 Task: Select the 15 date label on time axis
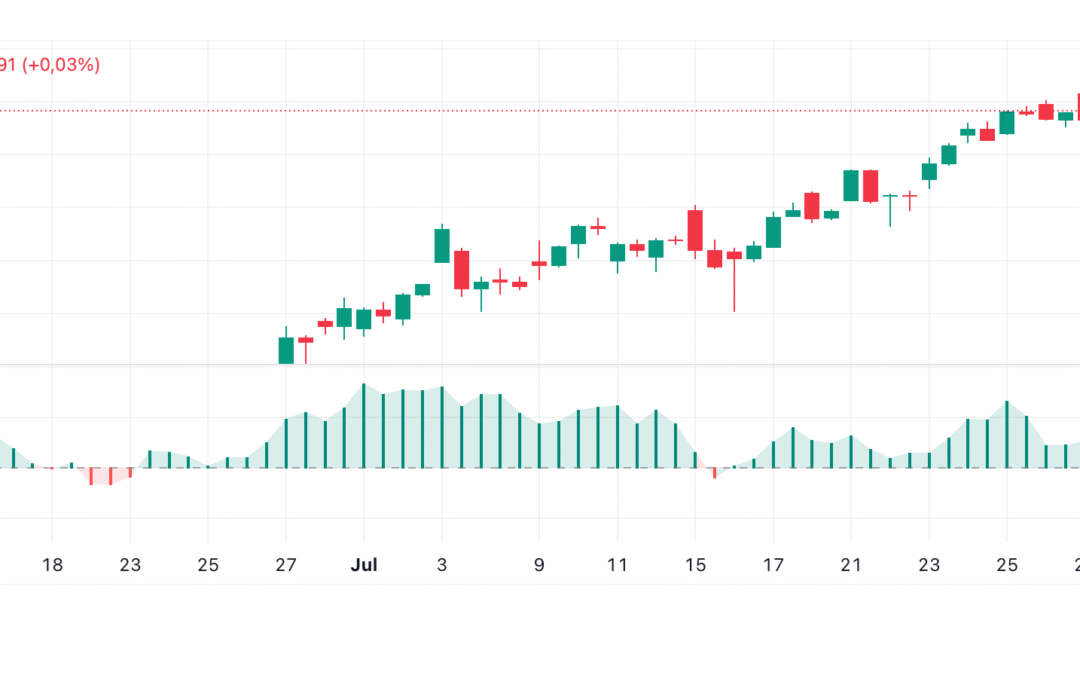point(695,566)
